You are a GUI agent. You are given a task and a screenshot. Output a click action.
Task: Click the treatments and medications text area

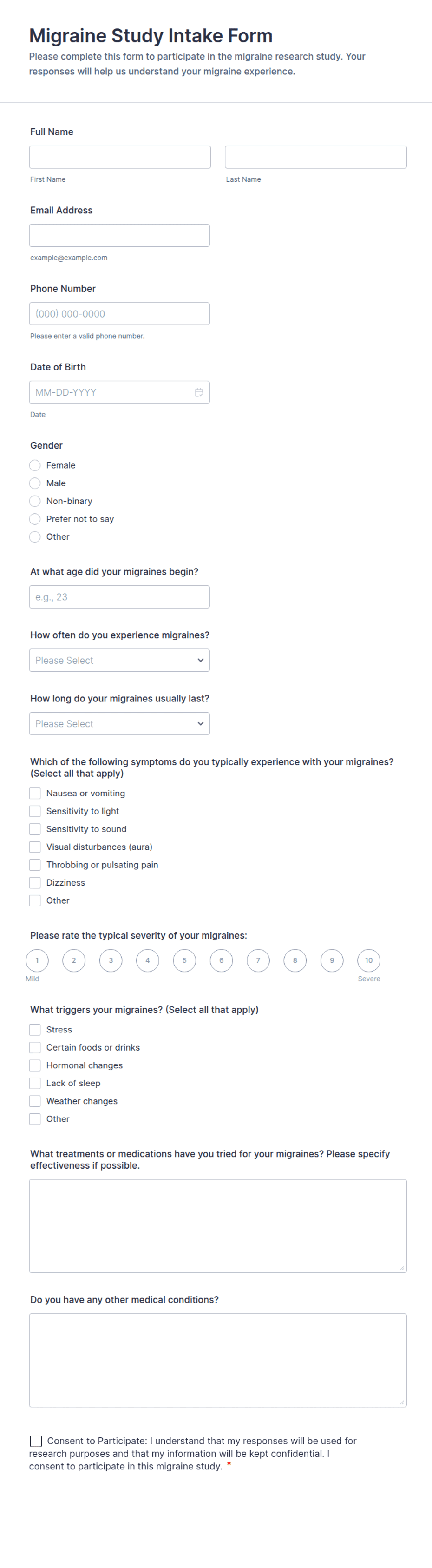click(218, 1226)
